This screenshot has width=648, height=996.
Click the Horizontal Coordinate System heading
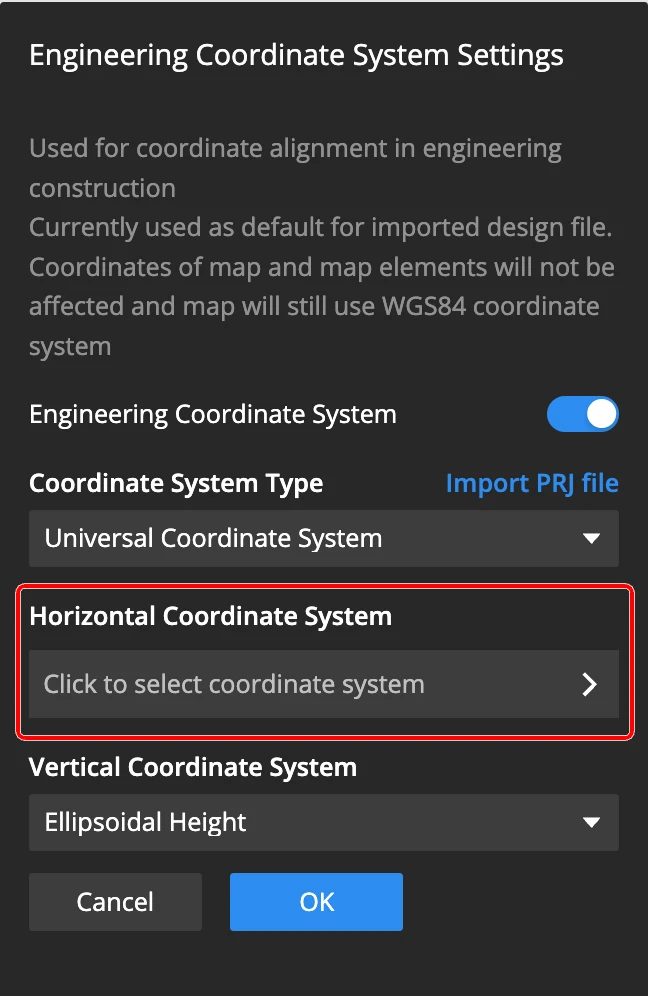210,616
